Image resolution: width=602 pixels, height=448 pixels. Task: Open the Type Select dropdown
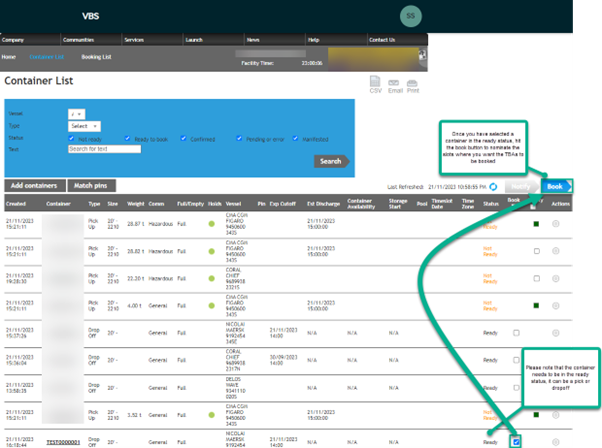(x=84, y=127)
